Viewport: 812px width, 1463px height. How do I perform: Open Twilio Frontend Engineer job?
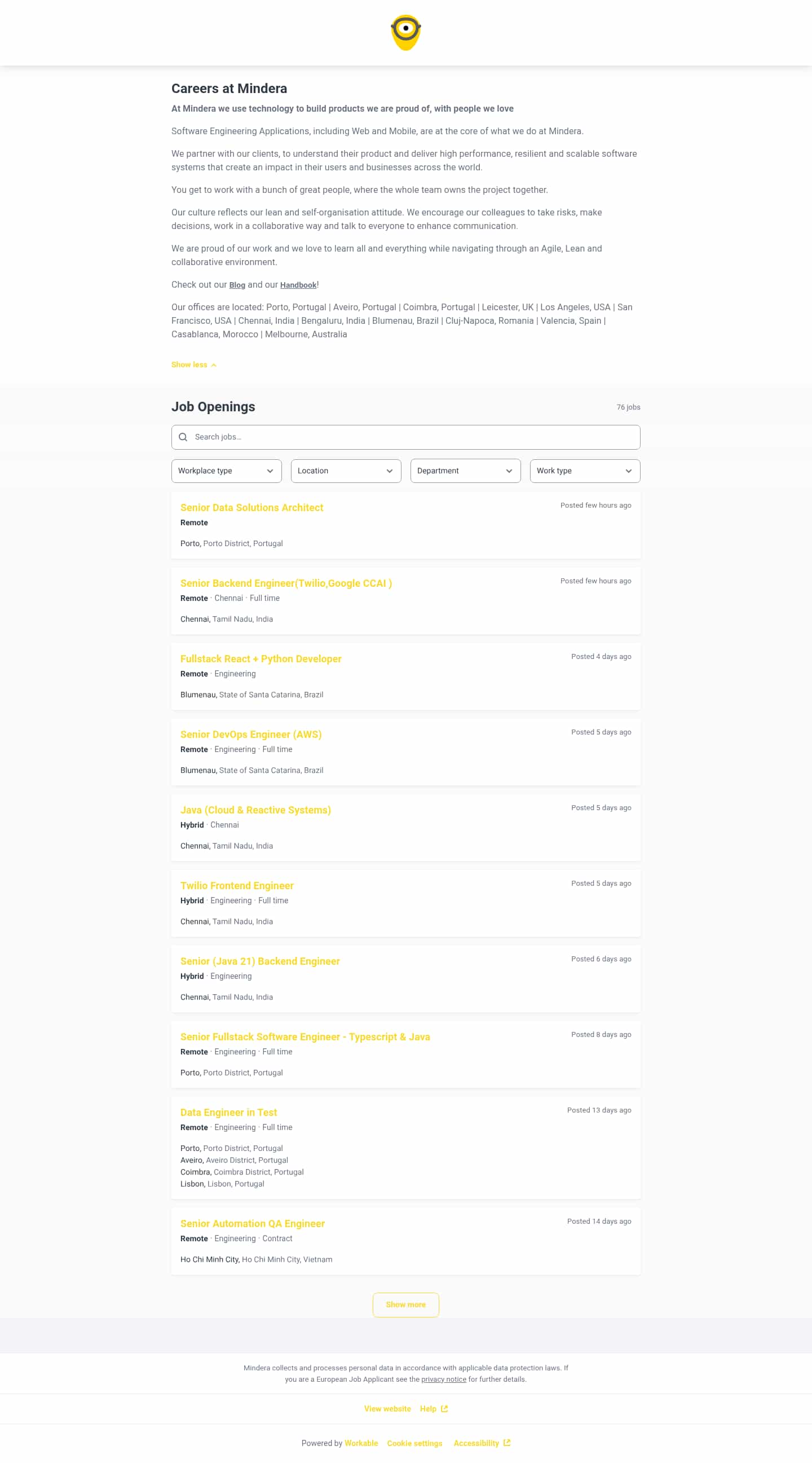[237, 885]
